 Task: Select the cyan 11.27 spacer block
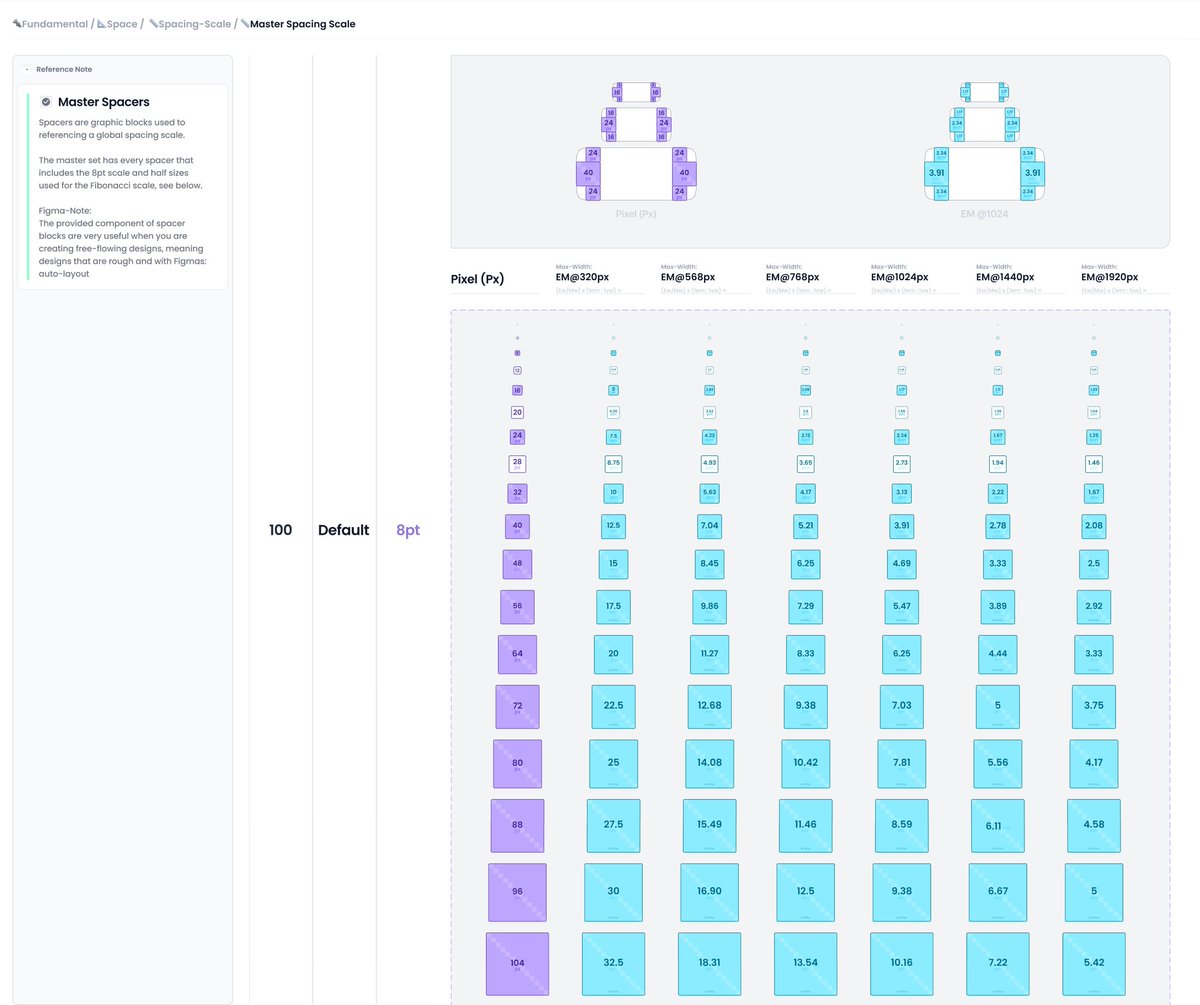pyautogui.click(x=709, y=654)
